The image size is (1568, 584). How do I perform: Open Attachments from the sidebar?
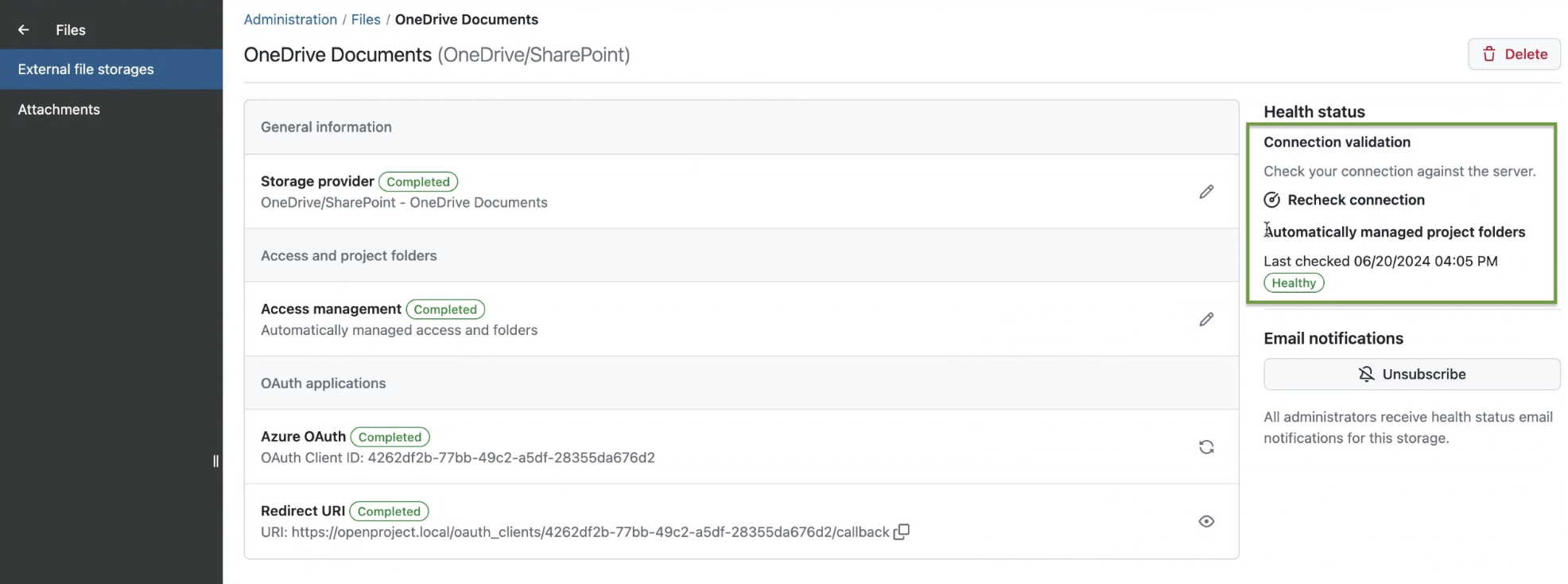coord(58,109)
